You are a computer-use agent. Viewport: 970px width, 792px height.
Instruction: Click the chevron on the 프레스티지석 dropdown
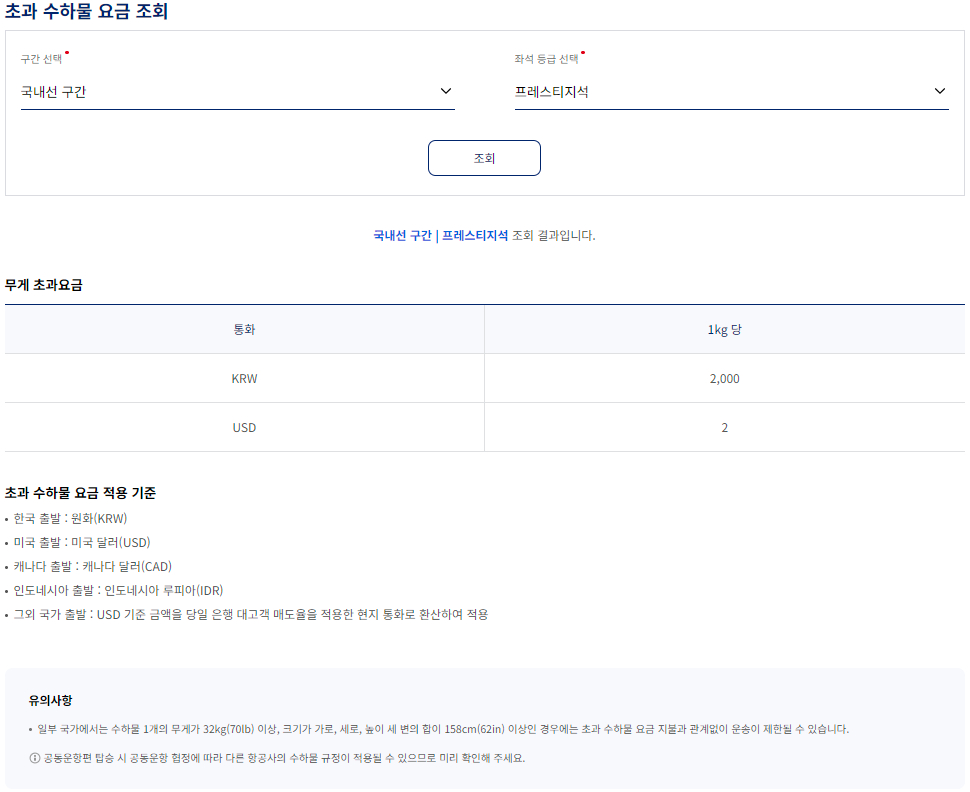point(939,91)
